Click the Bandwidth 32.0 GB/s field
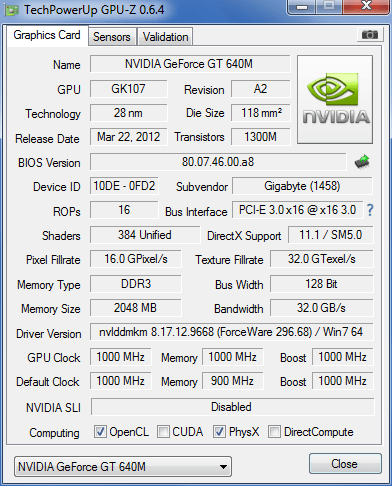The width and height of the screenshot is (392, 486). point(322,308)
